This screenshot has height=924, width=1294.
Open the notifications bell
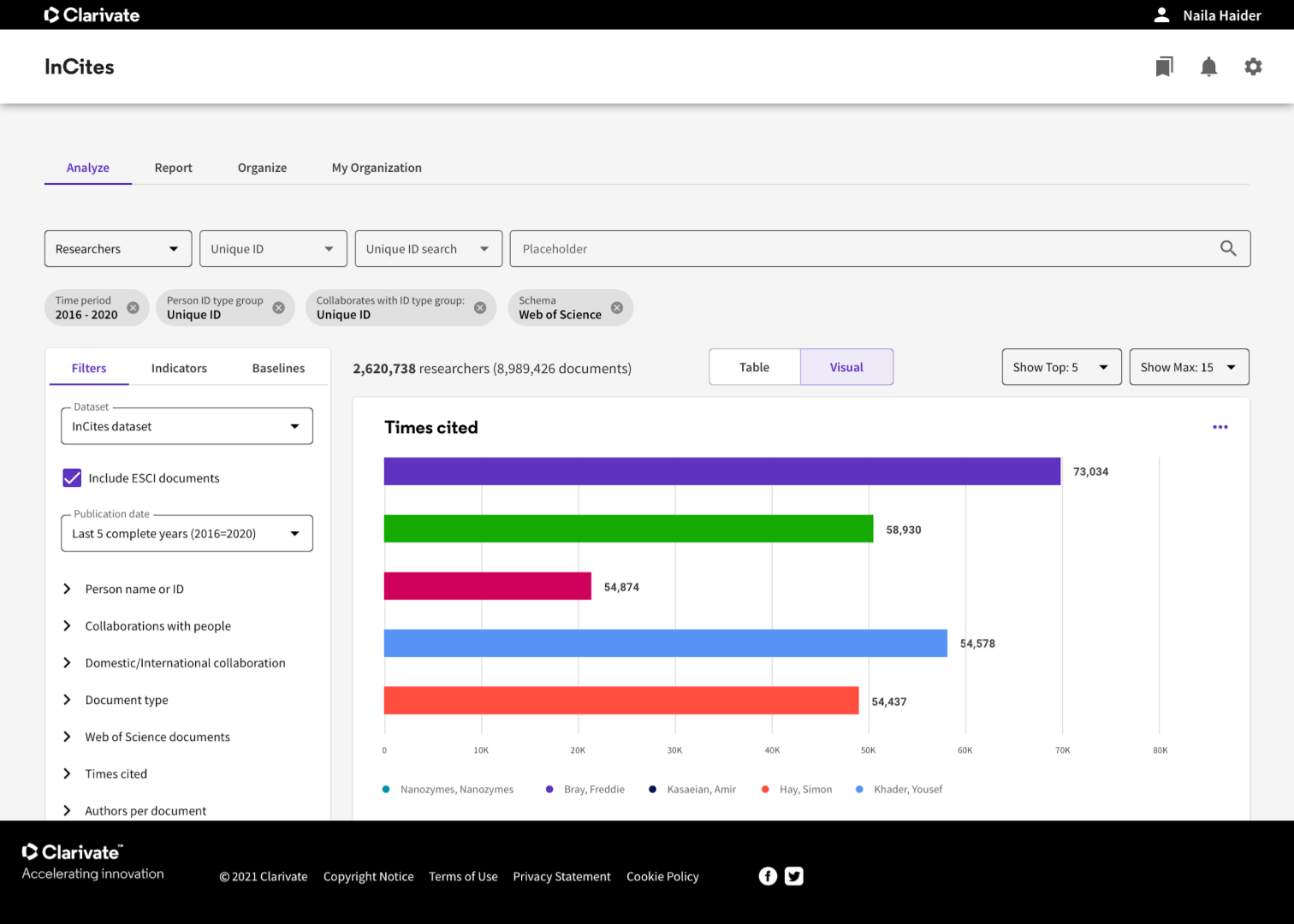click(1208, 67)
